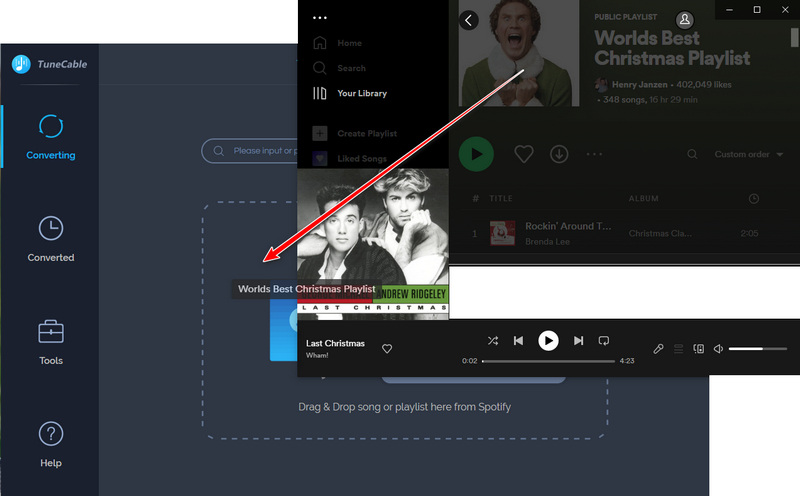This screenshot has width=800, height=496.
Task: Open the Tools section in TuneCable
Action: 51,342
